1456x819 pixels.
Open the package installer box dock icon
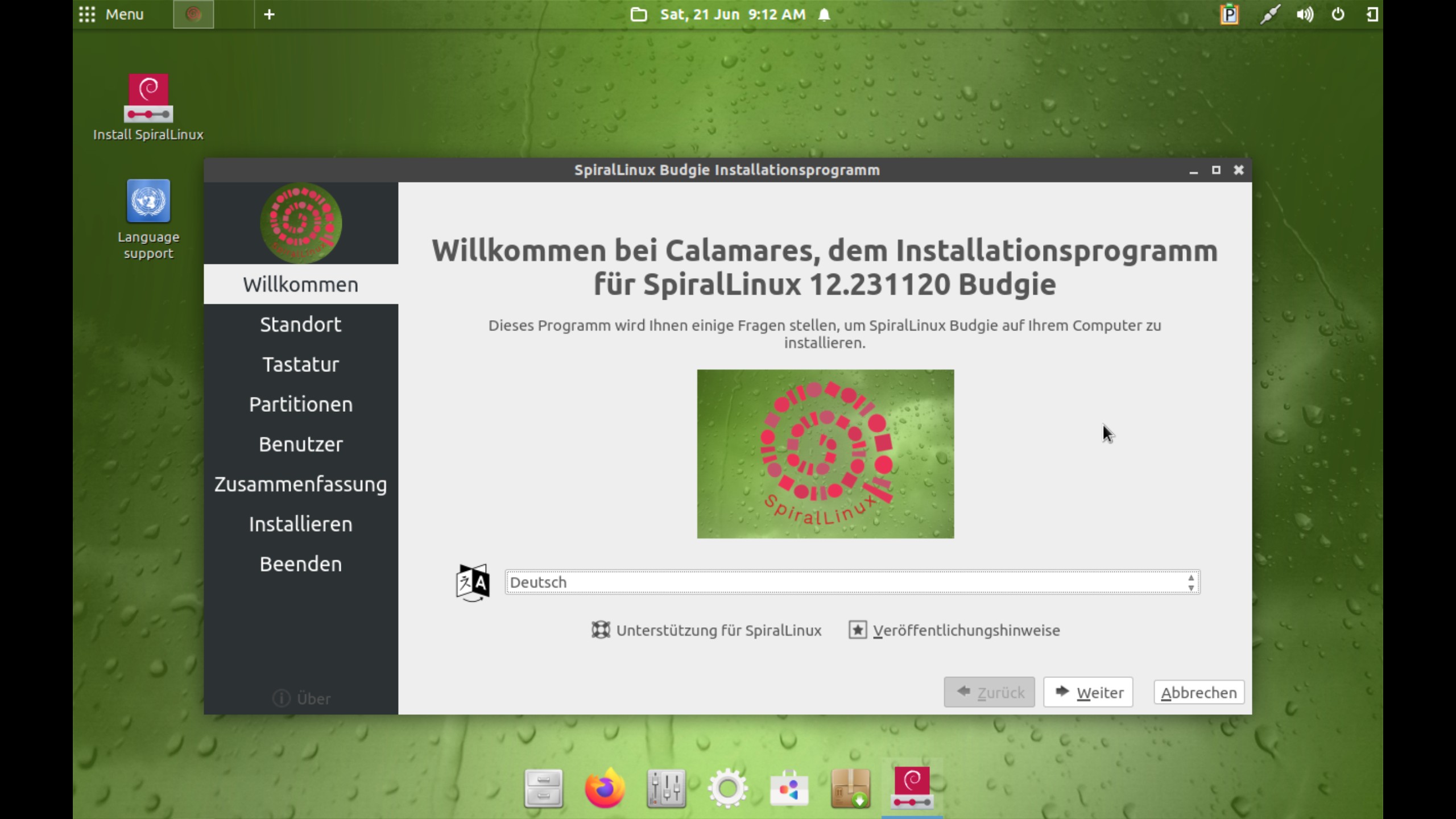850,788
